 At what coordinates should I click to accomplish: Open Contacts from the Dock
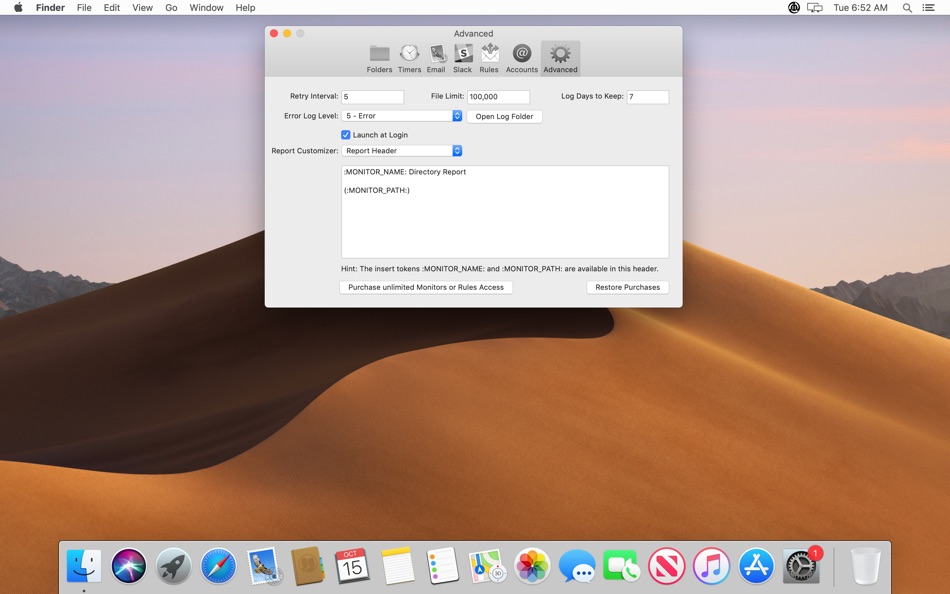click(x=308, y=566)
